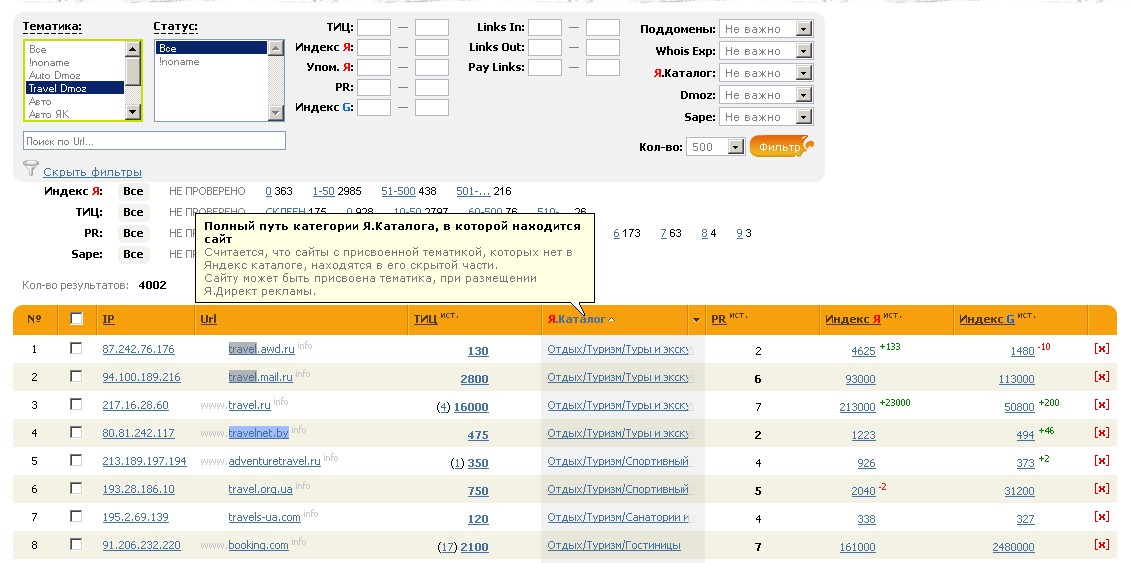Open info for adventuretravel.ru
The height and width of the screenshot is (563, 1131).
(331, 459)
